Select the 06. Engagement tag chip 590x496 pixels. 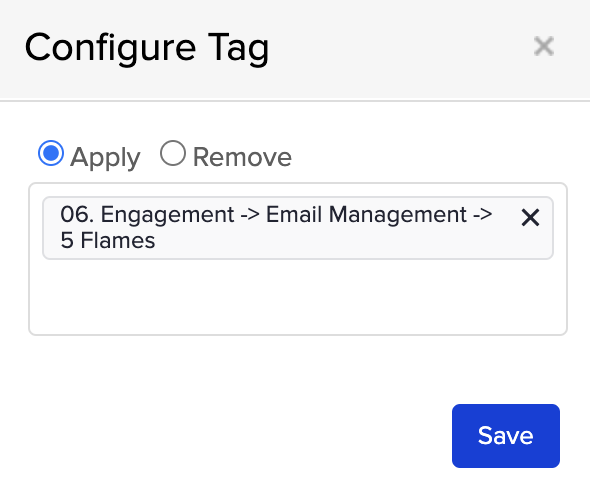pyautogui.click(x=298, y=228)
